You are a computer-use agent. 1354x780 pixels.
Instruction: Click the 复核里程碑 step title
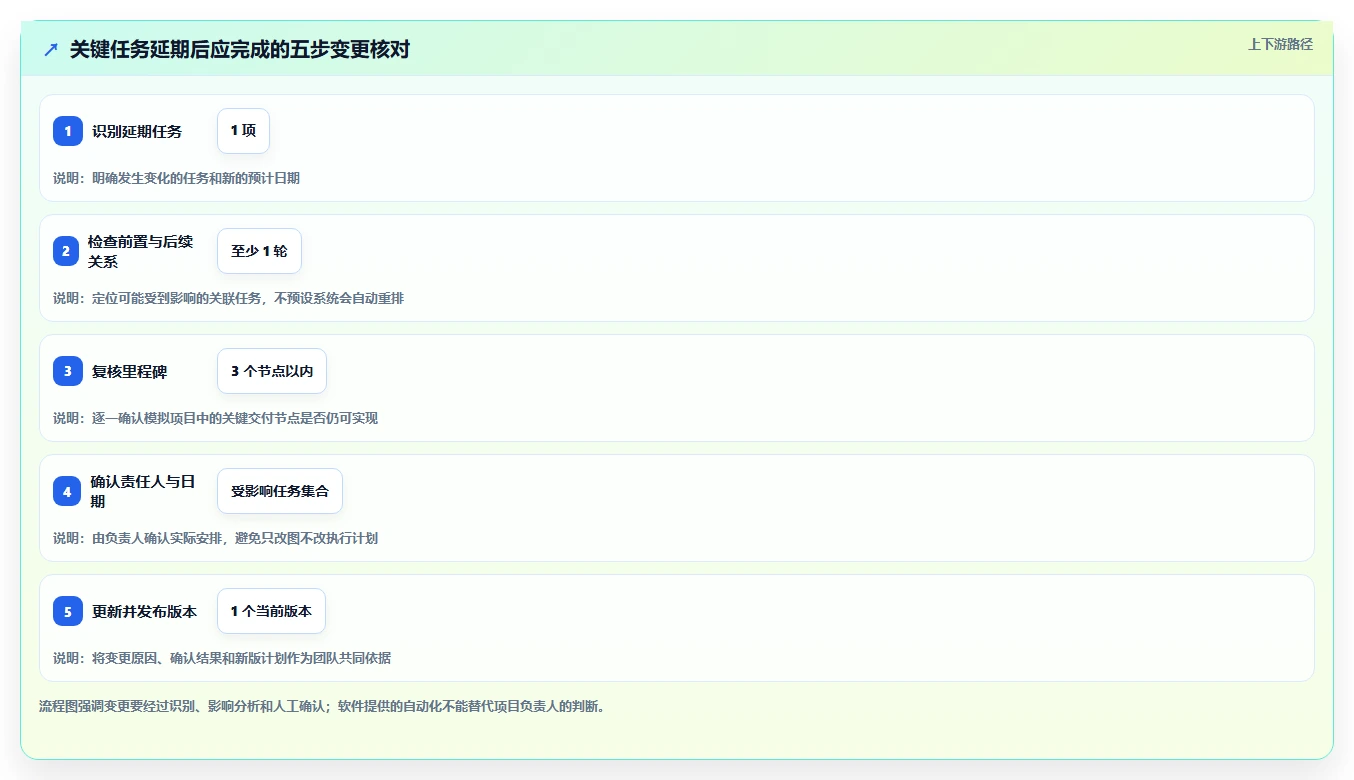[x=130, y=371]
